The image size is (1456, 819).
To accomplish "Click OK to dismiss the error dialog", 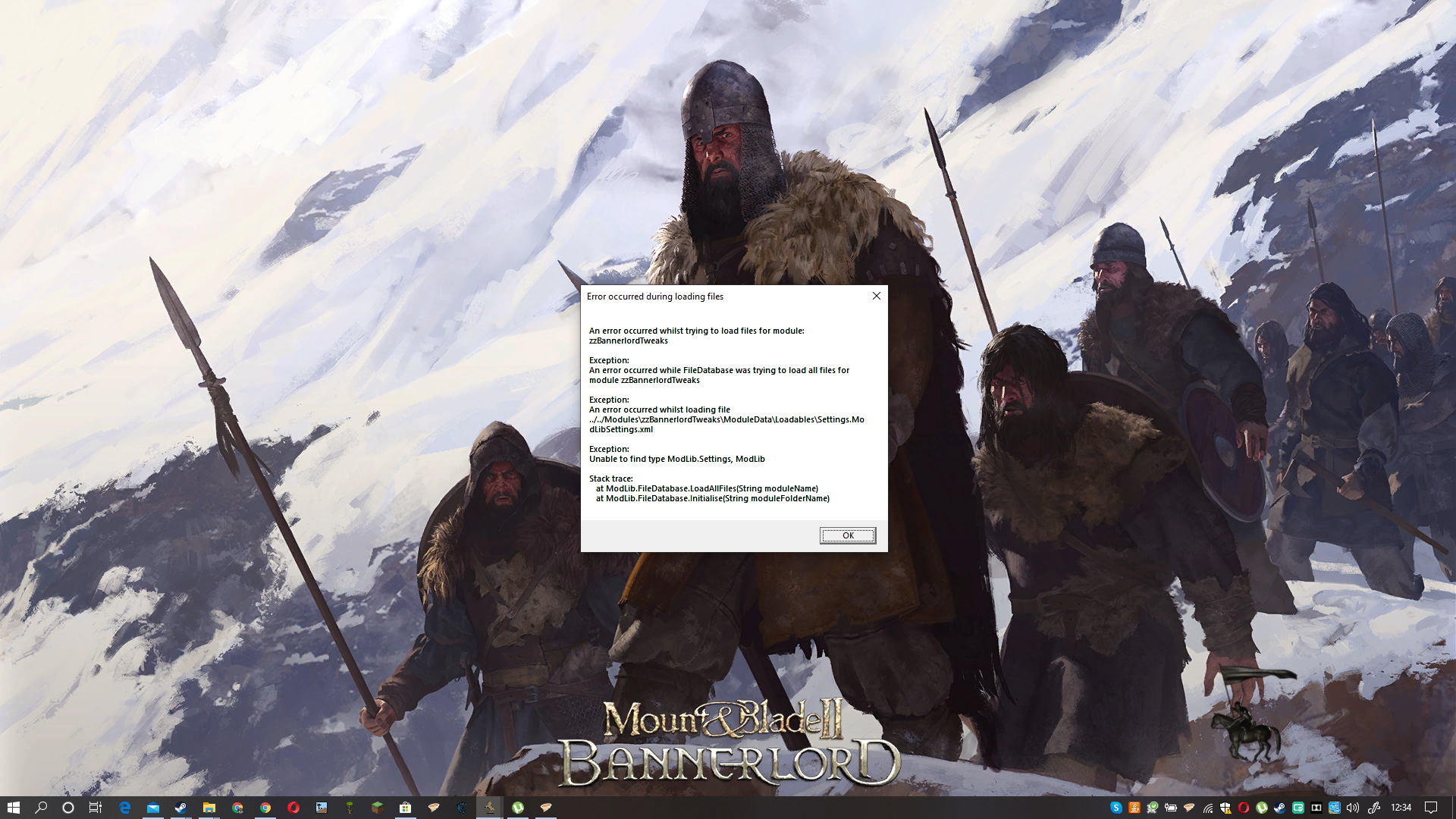I will click(x=847, y=535).
